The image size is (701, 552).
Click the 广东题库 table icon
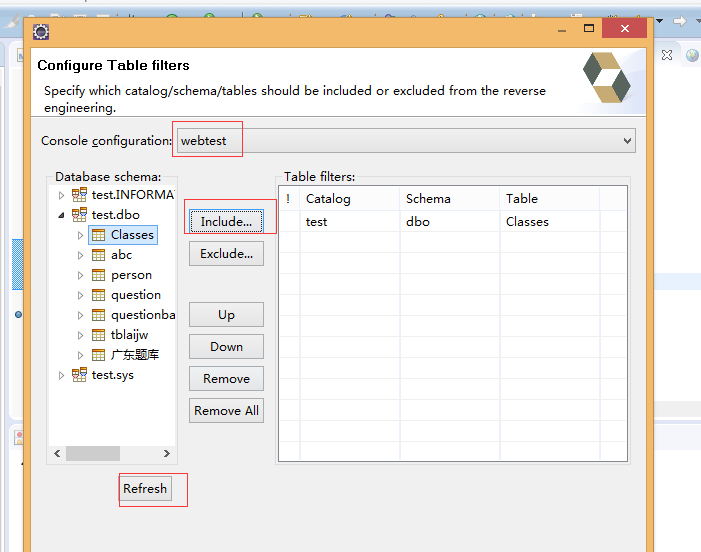98,355
